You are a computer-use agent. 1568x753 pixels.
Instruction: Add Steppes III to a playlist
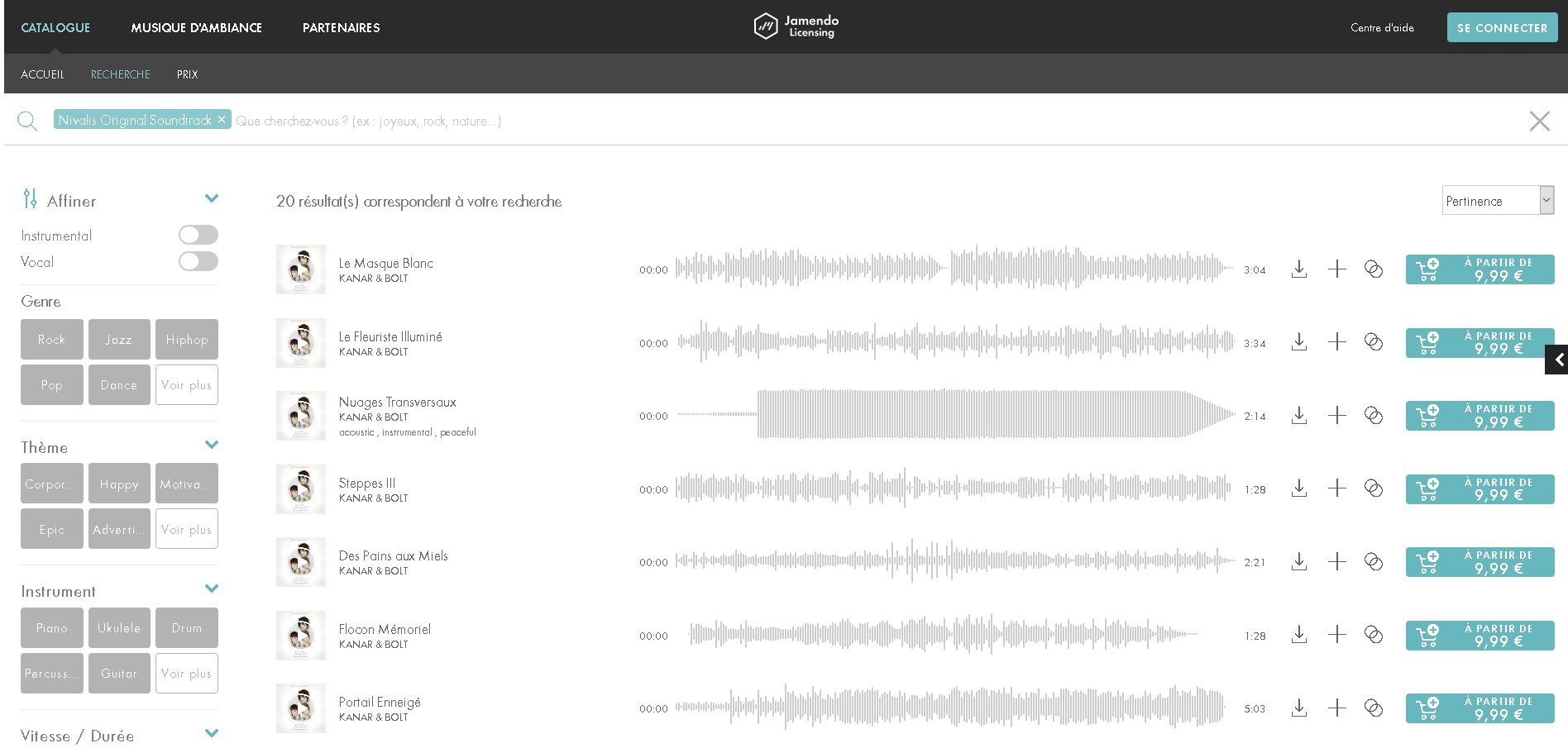(1337, 488)
